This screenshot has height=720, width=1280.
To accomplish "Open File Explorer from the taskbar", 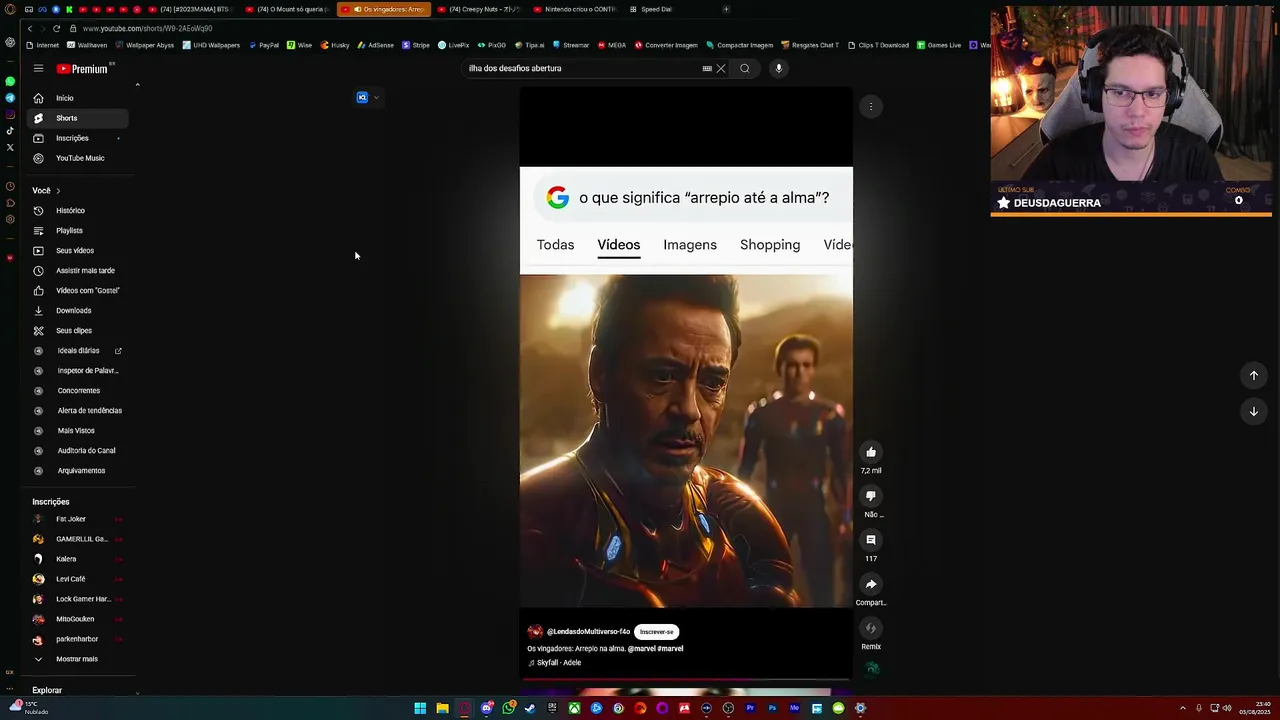I will [442, 708].
